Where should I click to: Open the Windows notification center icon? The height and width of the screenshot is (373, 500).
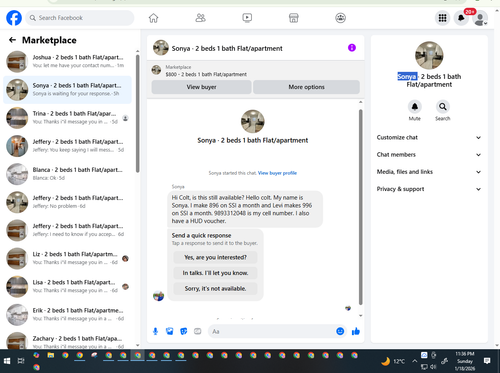click(487, 361)
